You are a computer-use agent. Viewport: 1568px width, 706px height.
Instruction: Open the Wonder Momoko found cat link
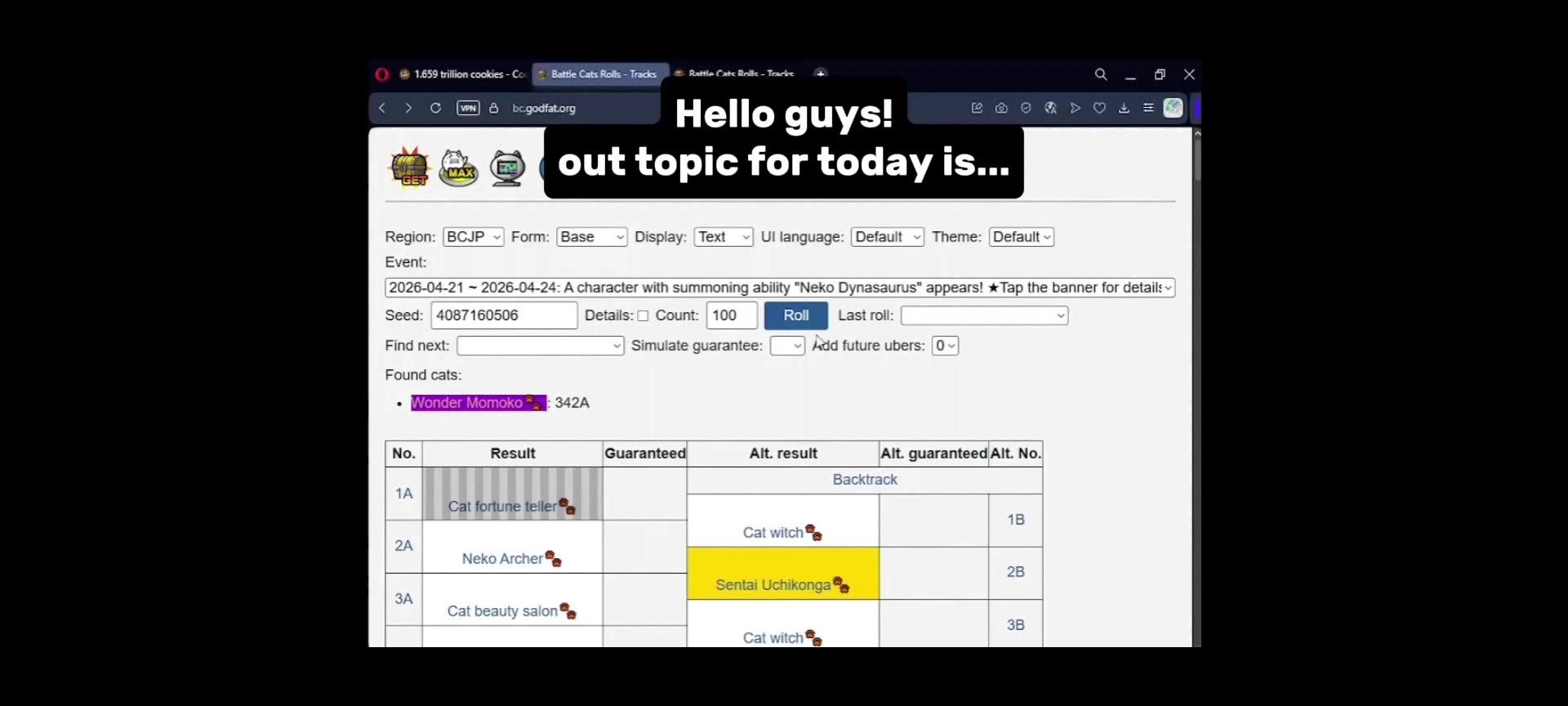(467, 403)
